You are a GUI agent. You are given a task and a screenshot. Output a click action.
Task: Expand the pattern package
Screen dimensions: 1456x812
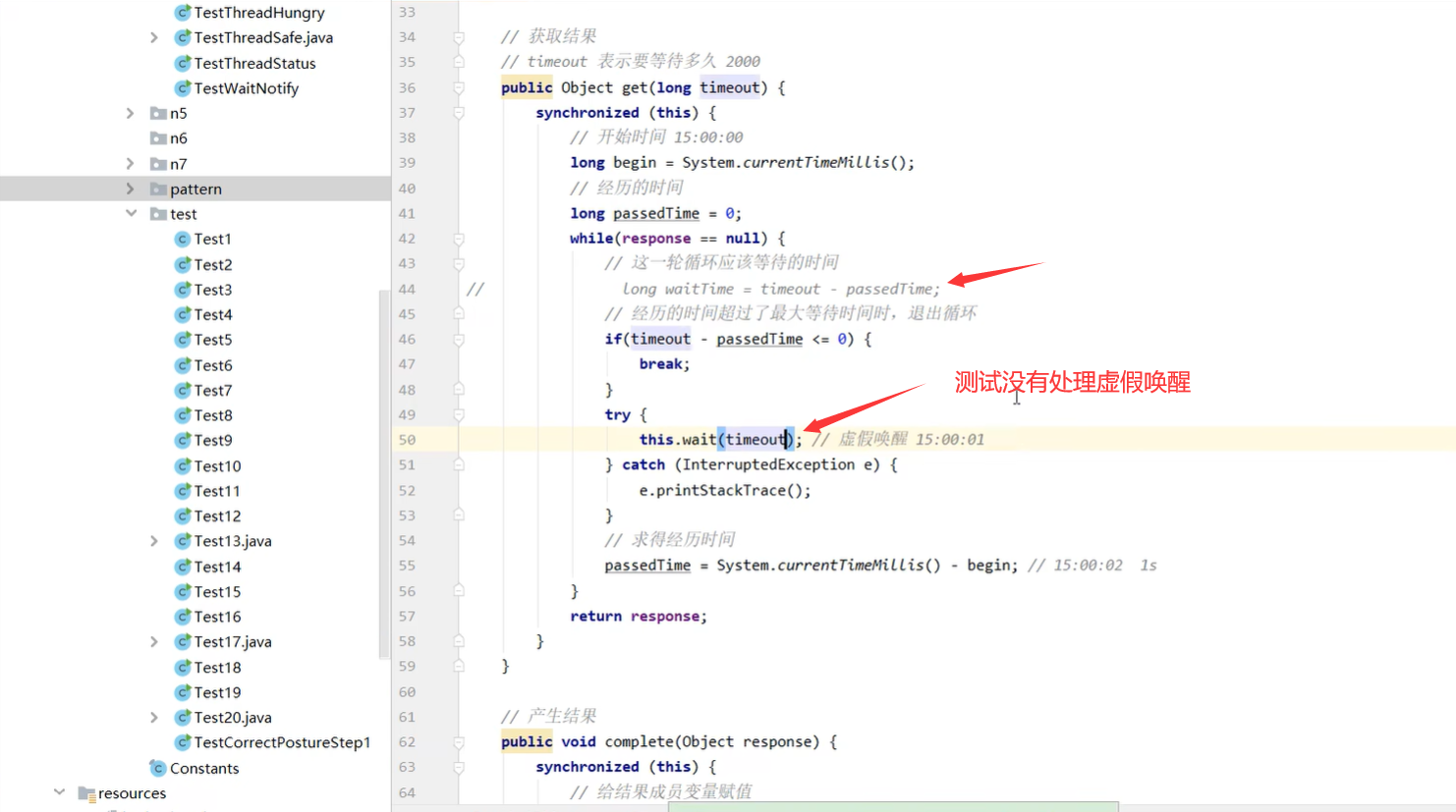131,189
